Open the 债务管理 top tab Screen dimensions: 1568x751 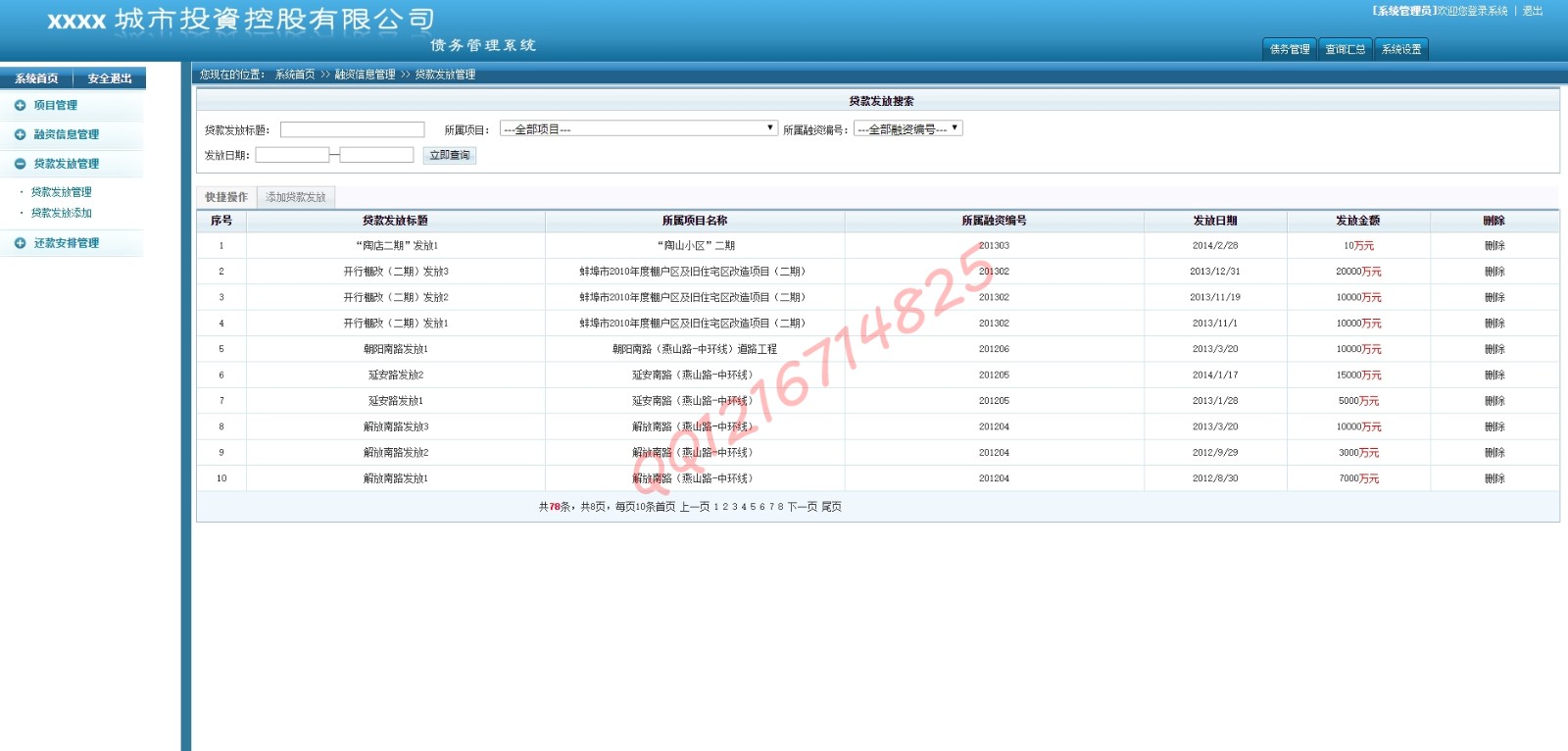coord(1289,49)
